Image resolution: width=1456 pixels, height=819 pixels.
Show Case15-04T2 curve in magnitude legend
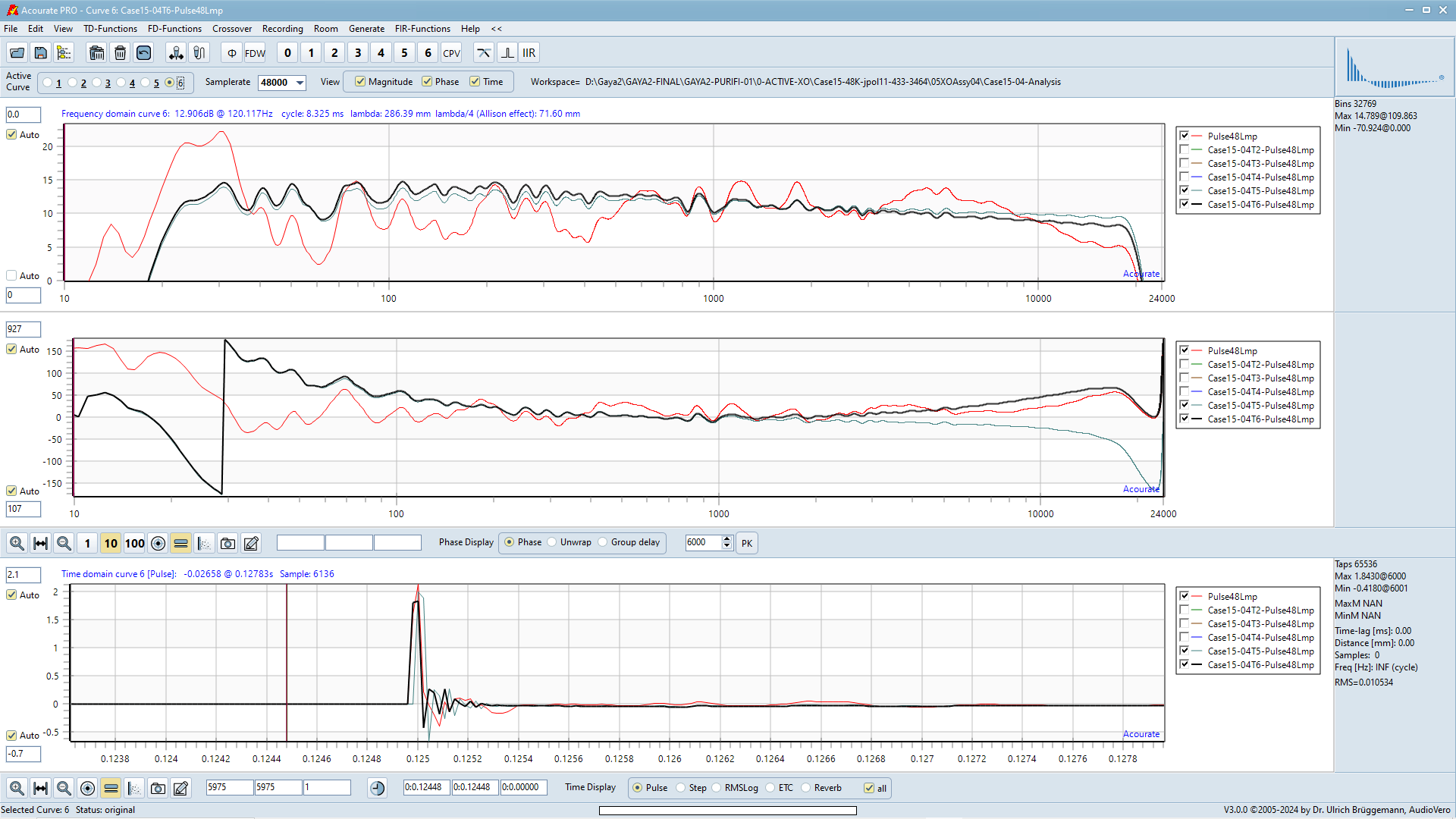(x=1185, y=149)
